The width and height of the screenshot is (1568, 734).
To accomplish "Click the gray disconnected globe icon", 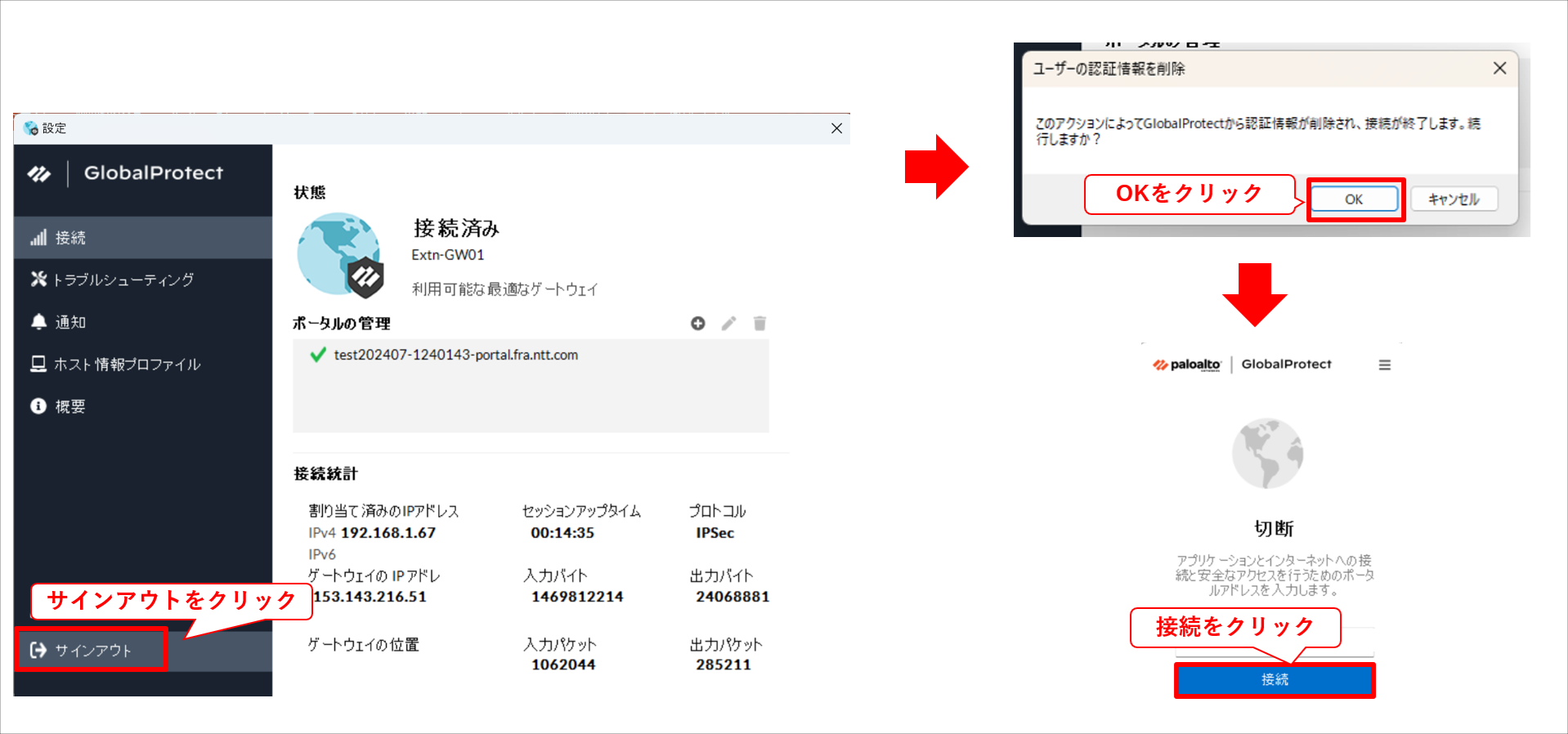I will pos(1267,454).
